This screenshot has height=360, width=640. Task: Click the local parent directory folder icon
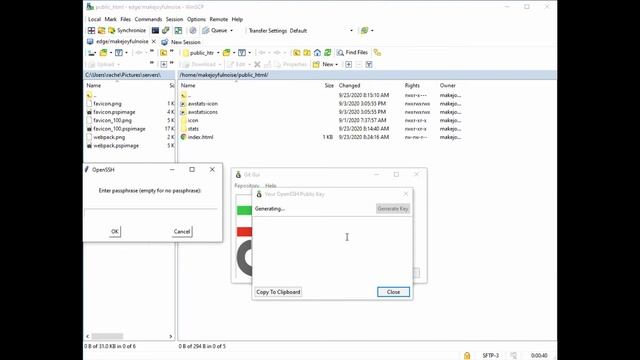click(164, 53)
